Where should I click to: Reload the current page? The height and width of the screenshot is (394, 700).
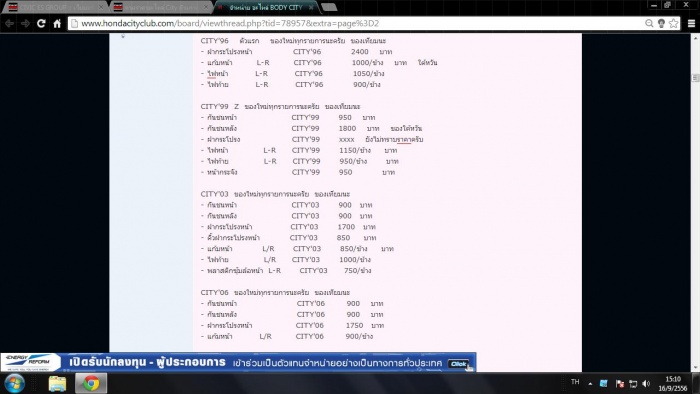(41, 23)
